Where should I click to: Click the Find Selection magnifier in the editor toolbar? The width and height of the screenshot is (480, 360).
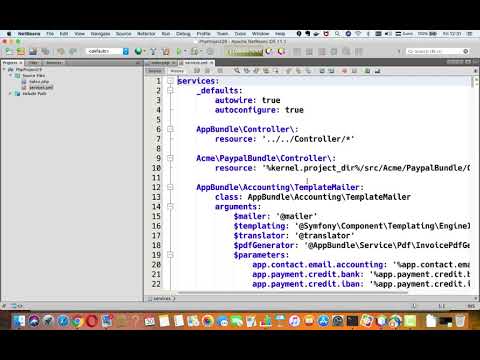coord(237,71)
